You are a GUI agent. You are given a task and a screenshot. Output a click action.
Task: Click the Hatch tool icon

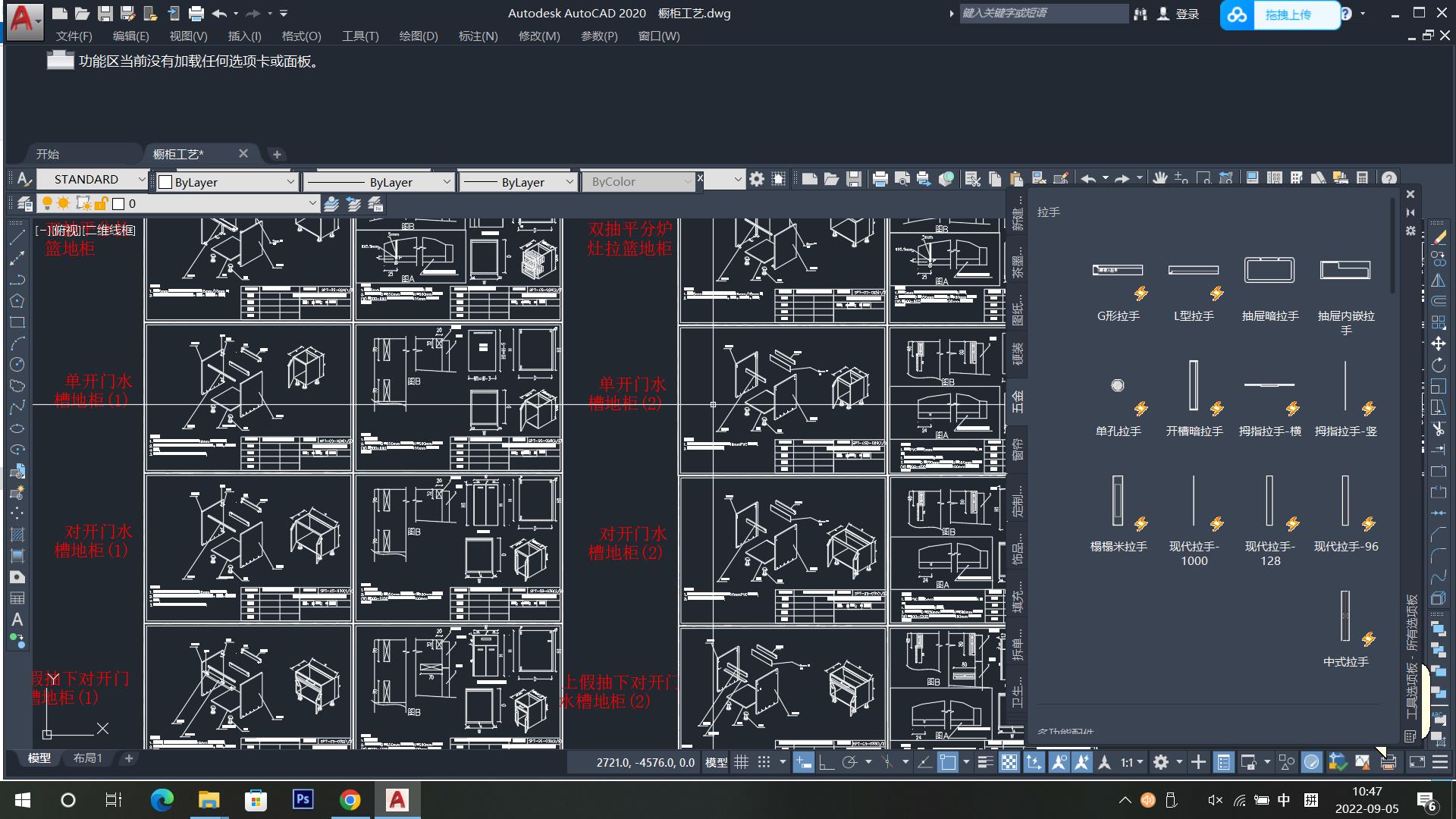[x=17, y=535]
